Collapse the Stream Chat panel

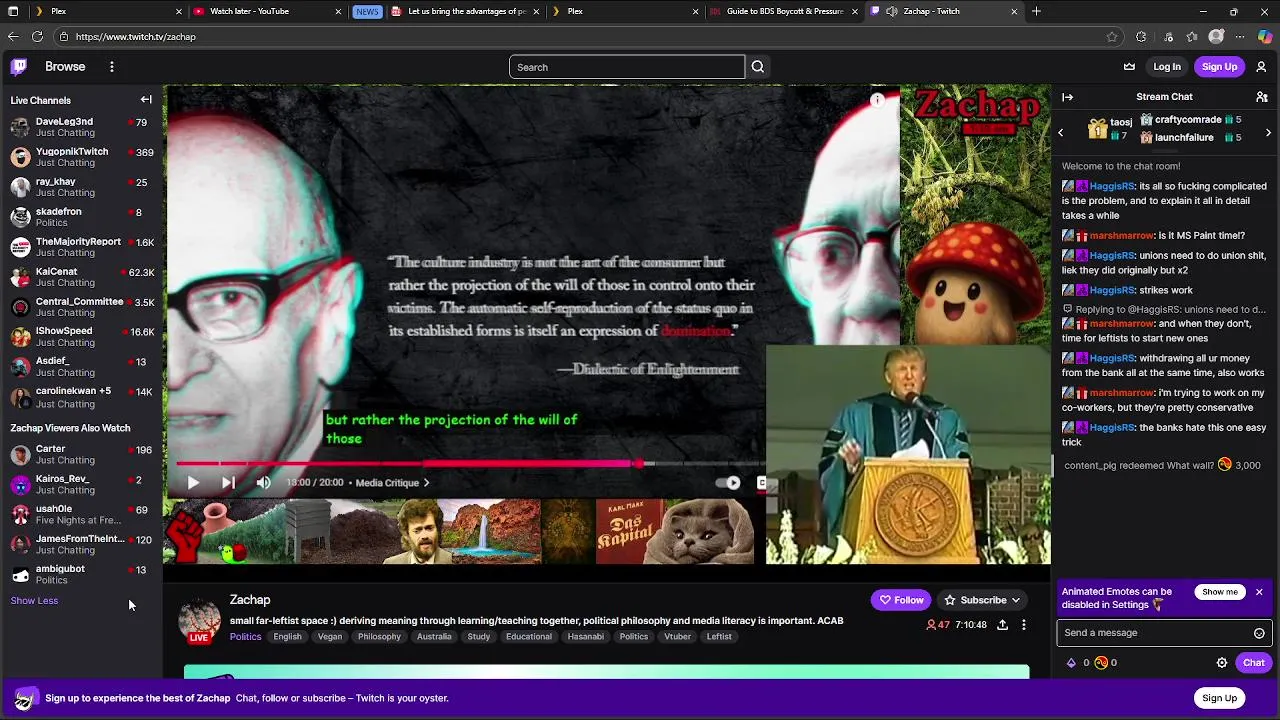click(1067, 97)
